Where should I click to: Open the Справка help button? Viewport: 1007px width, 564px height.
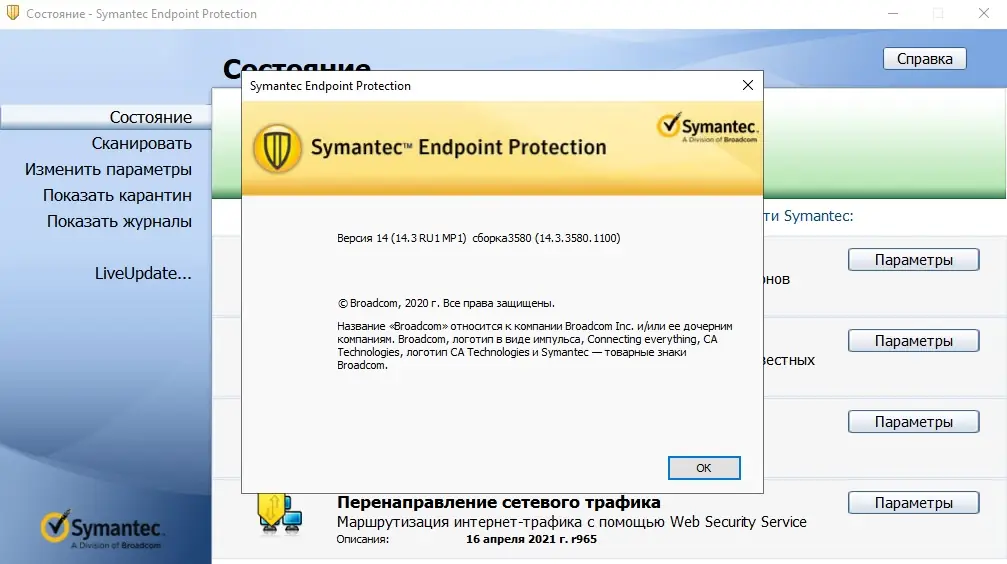click(924, 59)
